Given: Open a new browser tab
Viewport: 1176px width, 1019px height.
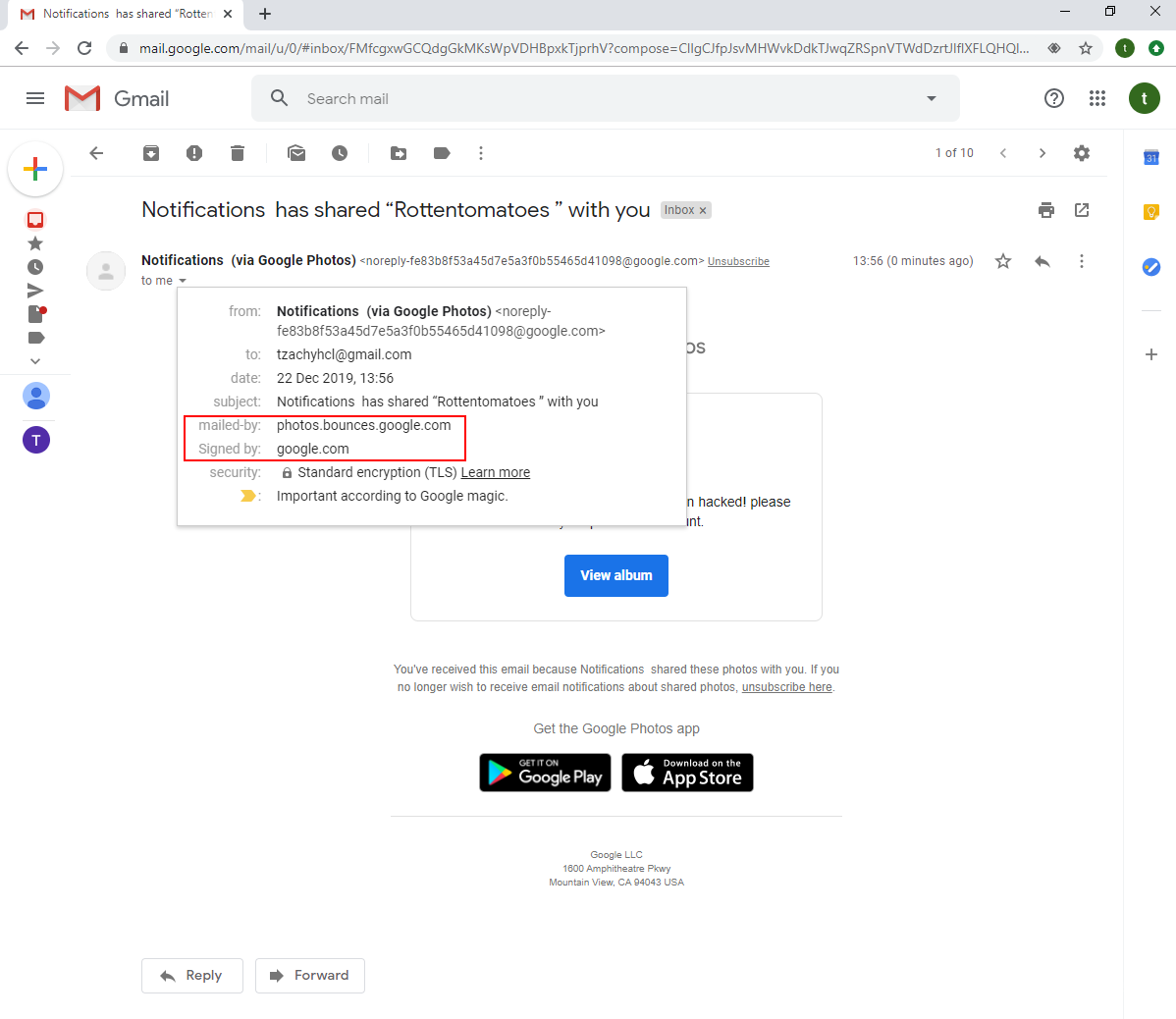Looking at the screenshot, I should (265, 14).
